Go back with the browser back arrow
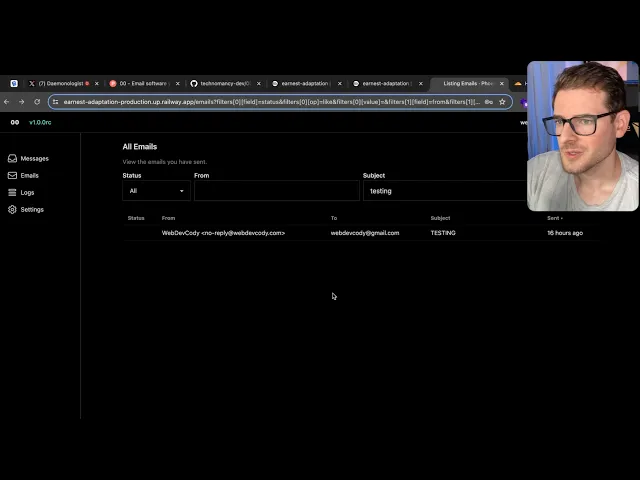This screenshot has width=640, height=480. click(7, 102)
